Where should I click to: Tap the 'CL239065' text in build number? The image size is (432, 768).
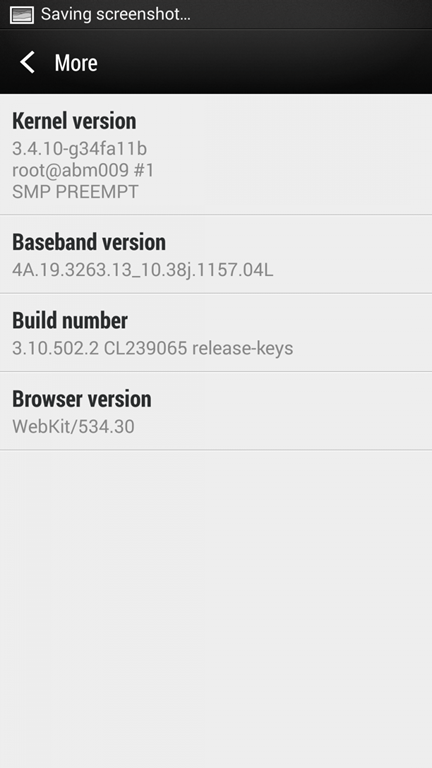145,348
